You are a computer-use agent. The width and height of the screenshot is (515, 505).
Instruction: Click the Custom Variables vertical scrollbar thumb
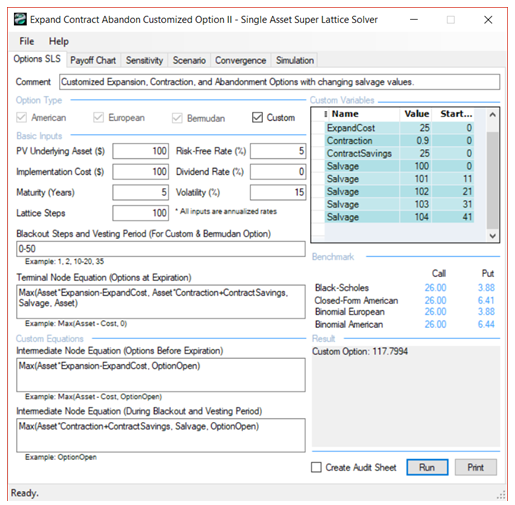[x=492, y=180]
